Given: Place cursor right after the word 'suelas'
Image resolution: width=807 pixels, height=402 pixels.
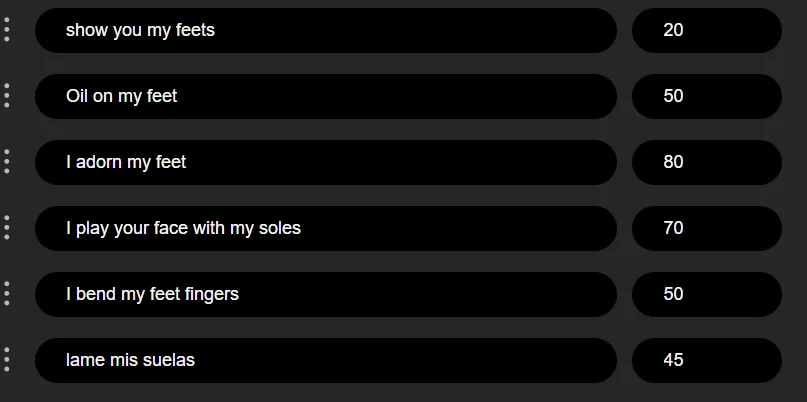Looking at the screenshot, I should (196, 360).
